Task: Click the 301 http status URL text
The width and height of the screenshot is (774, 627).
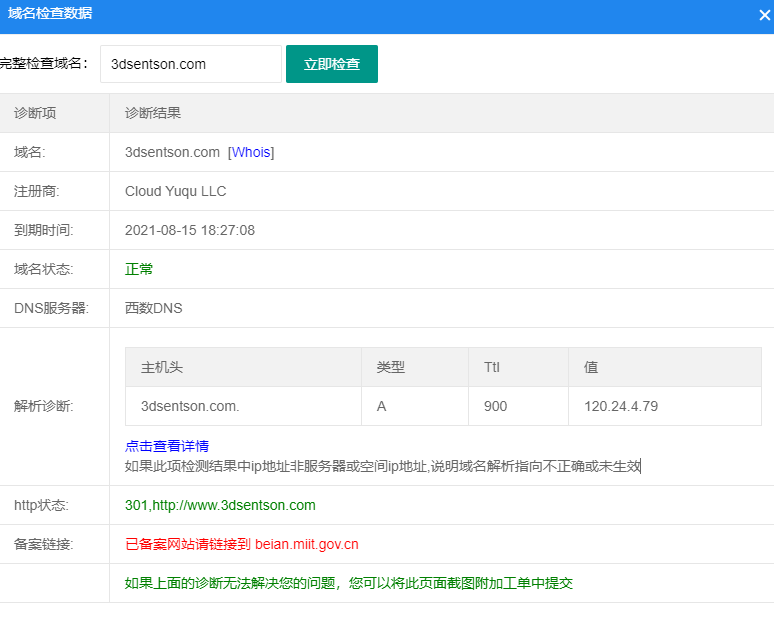Action: tap(220, 505)
